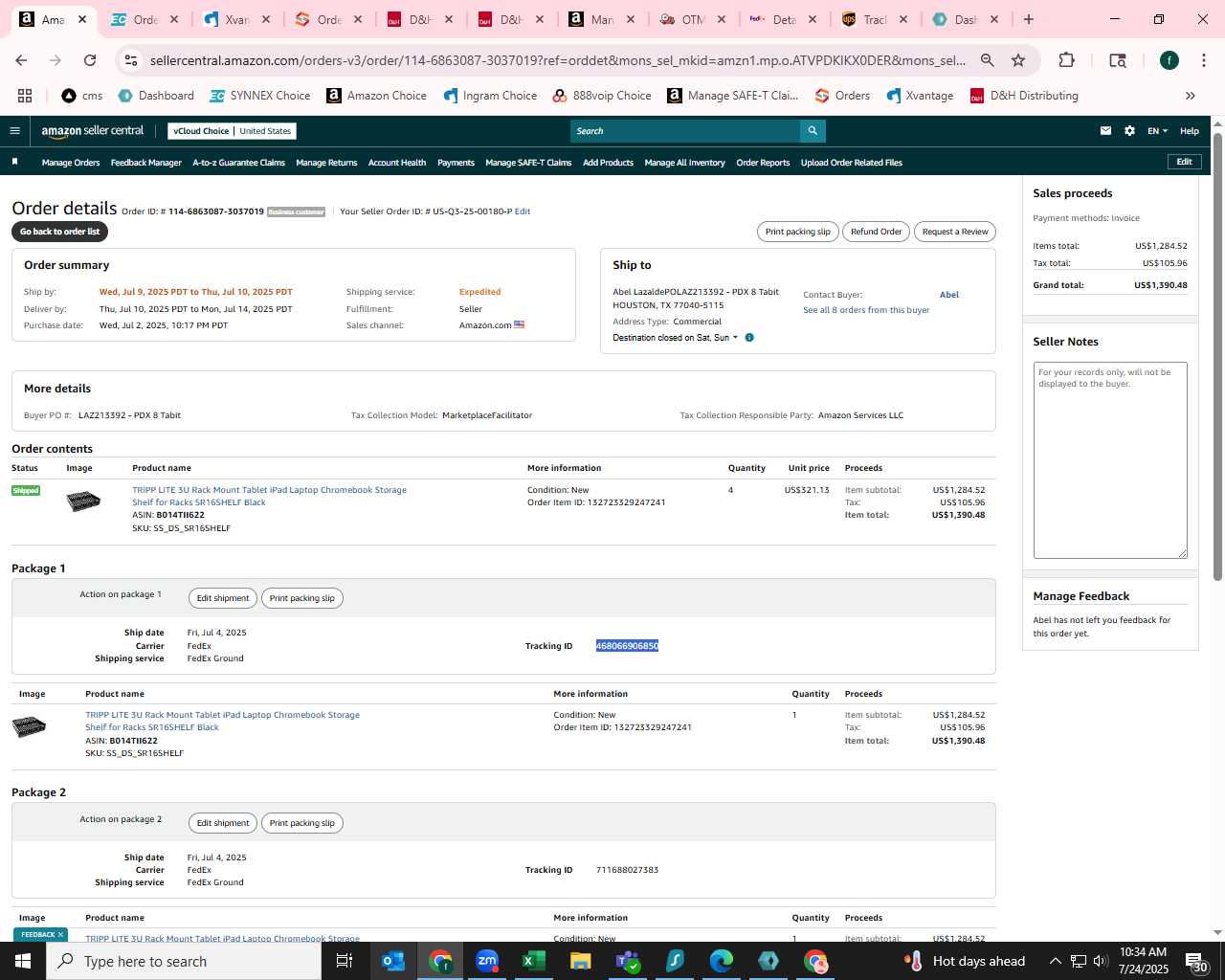1225x980 pixels.
Task: Open the TRIPP LITE product link in Order contents
Action: [269, 496]
